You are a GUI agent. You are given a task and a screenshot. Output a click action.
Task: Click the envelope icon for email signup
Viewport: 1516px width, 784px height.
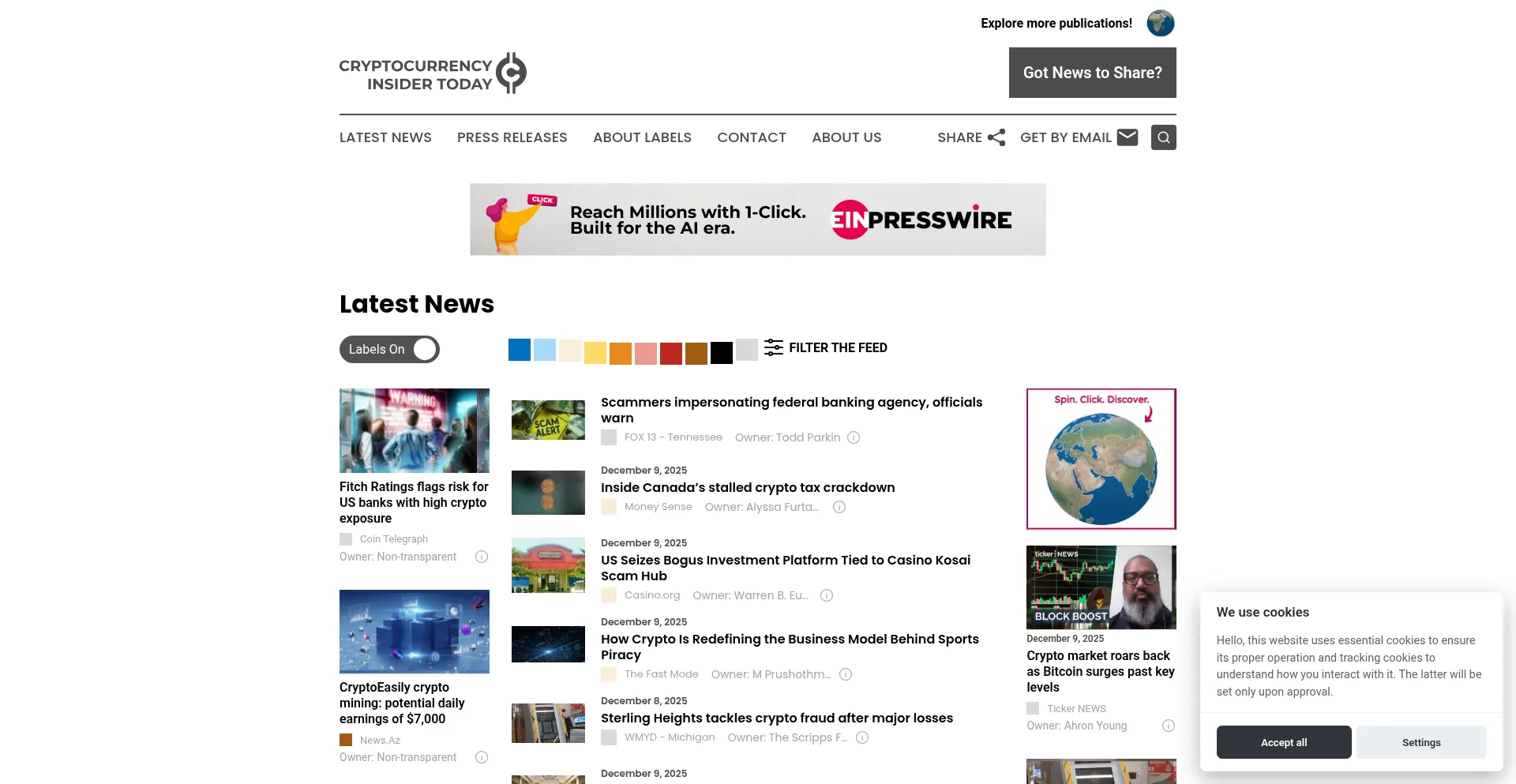pos(1128,137)
